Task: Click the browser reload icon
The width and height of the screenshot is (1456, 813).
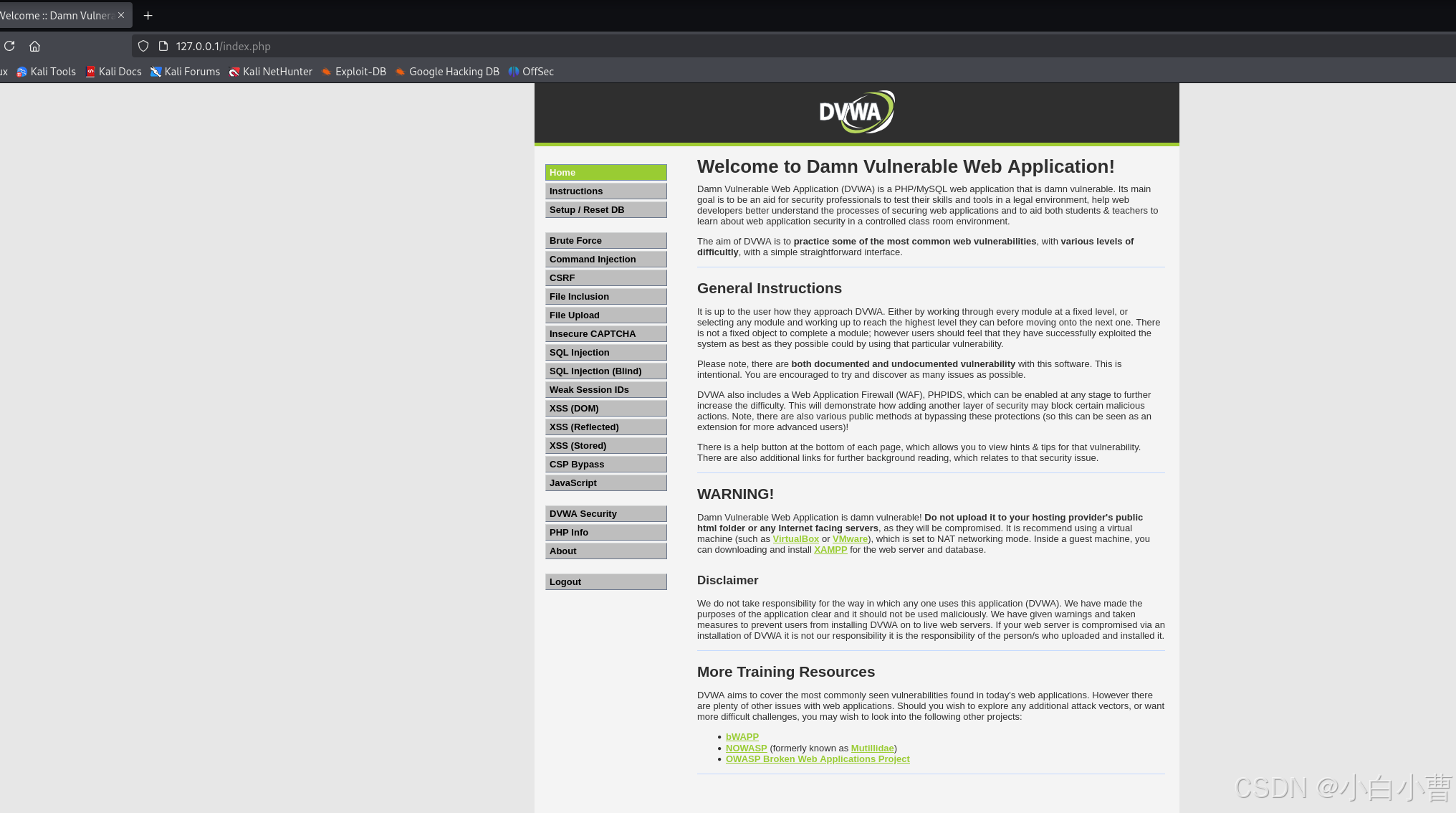Action: pyautogui.click(x=9, y=46)
